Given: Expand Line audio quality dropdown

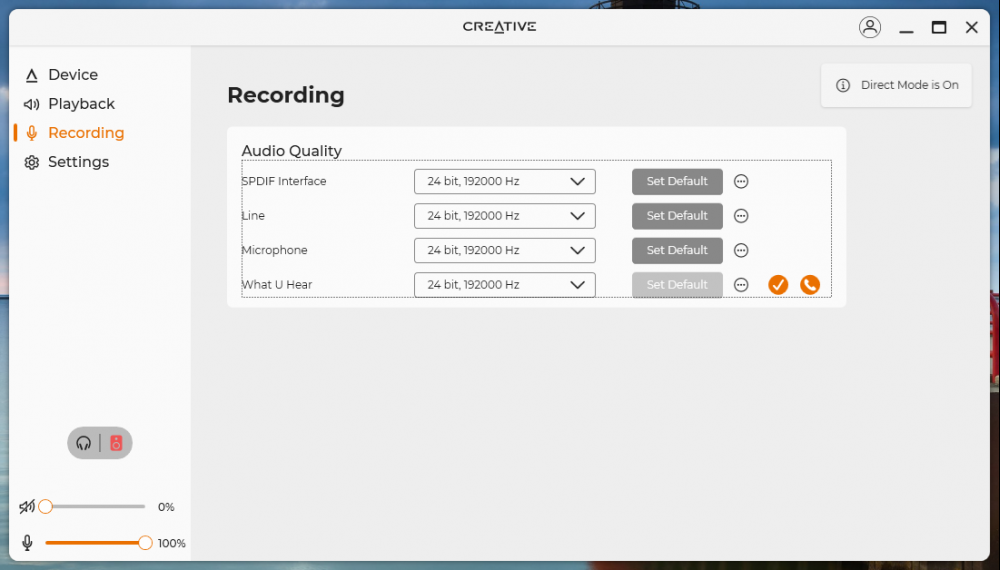Looking at the screenshot, I should 505,216.
